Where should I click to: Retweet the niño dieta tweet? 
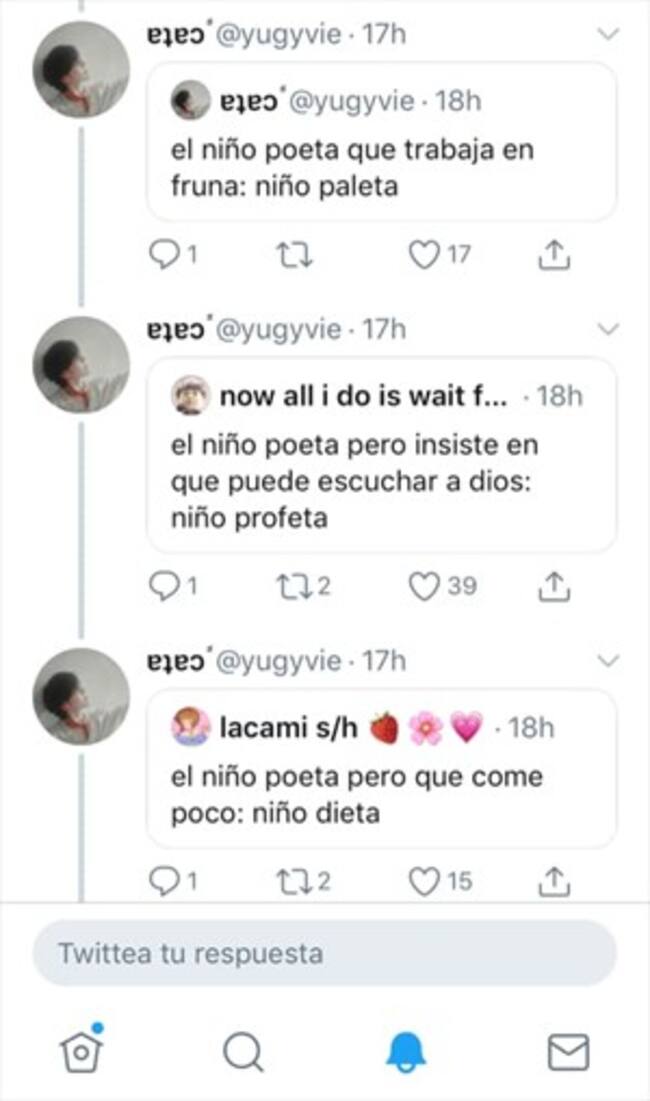pyautogui.click(x=294, y=881)
